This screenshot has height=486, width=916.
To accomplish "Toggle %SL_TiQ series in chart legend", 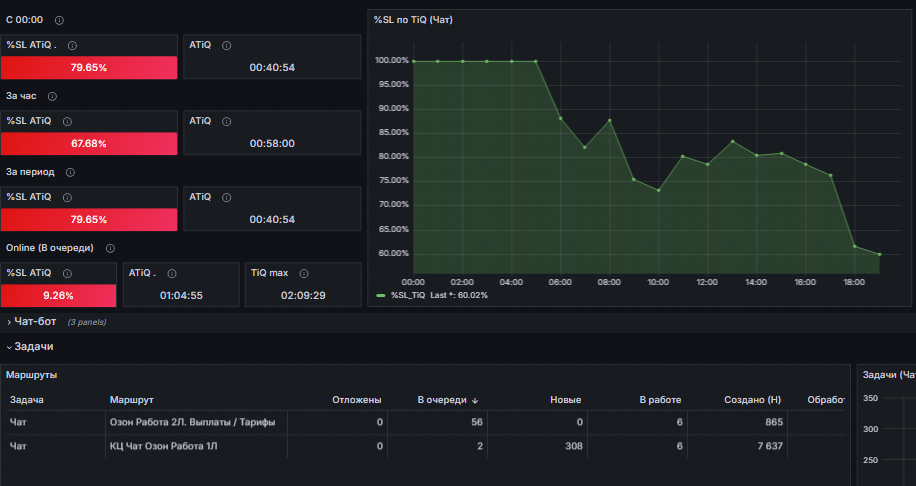I will [x=408, y=296].
